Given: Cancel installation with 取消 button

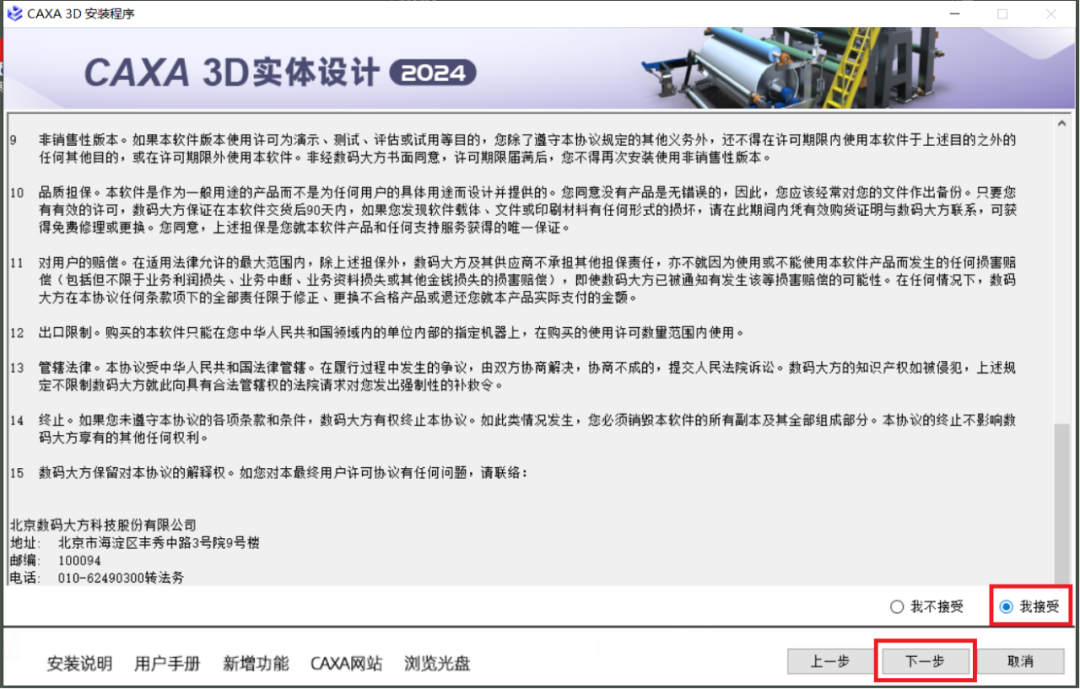Looking at the screenshot, I should [x=1020, y=661].
